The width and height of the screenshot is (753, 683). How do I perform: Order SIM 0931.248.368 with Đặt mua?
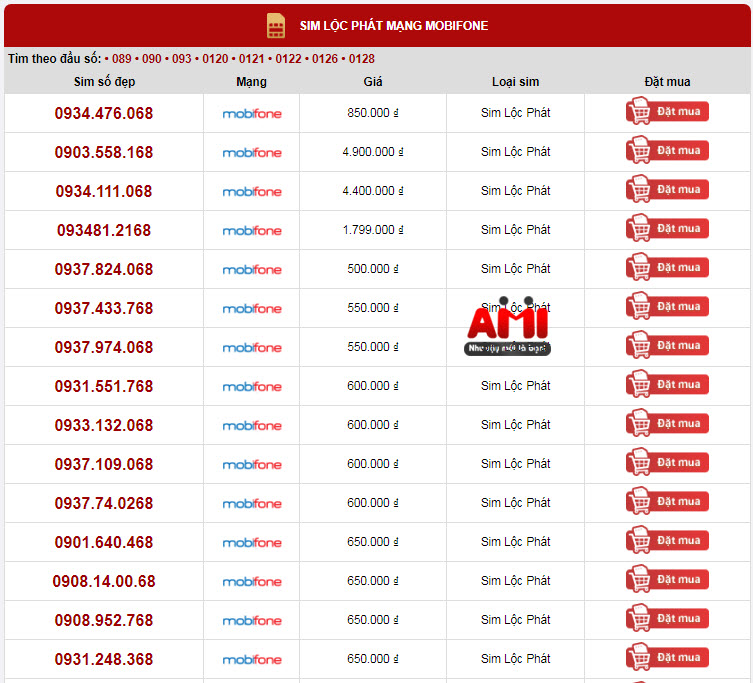(667, 657)
